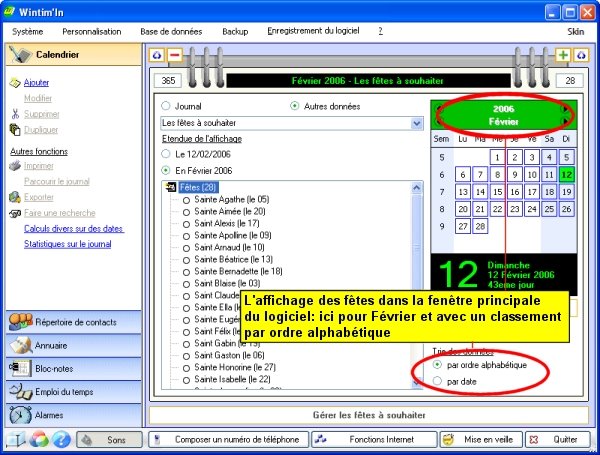Click Composer un numéro de téléphone button

(228, 439)
